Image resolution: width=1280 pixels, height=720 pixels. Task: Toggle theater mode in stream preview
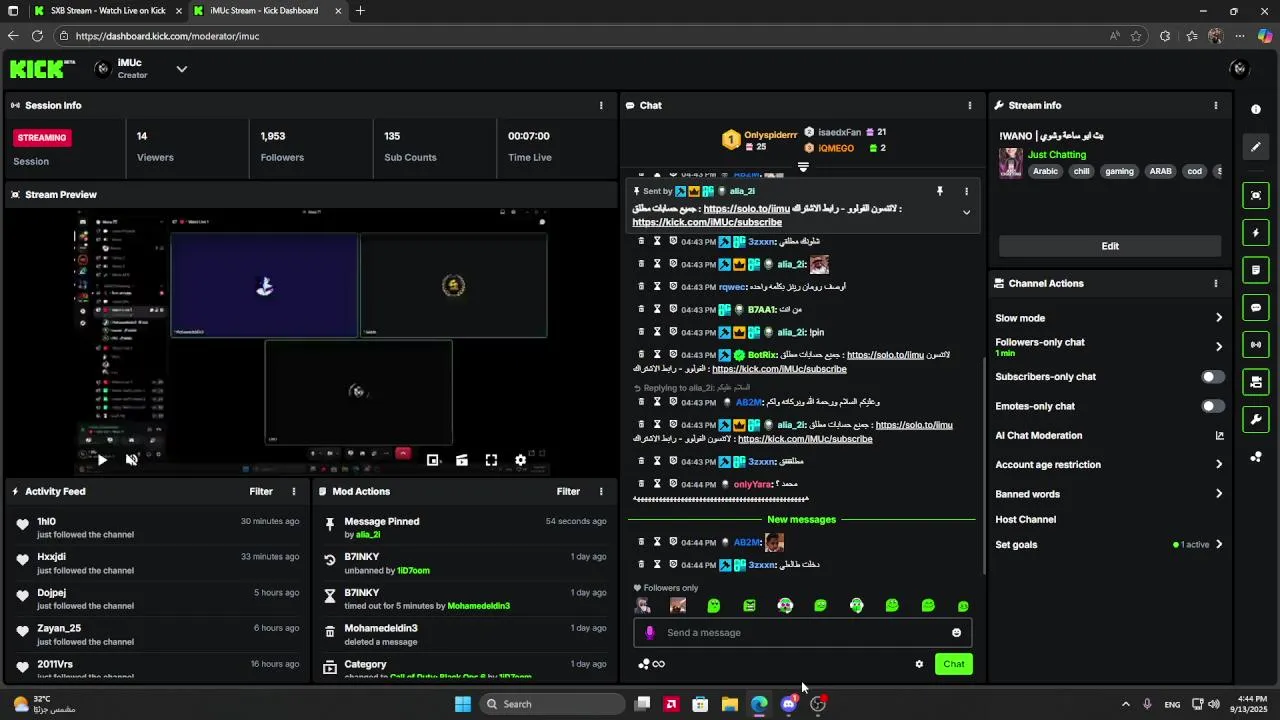[x=462, y=460]
